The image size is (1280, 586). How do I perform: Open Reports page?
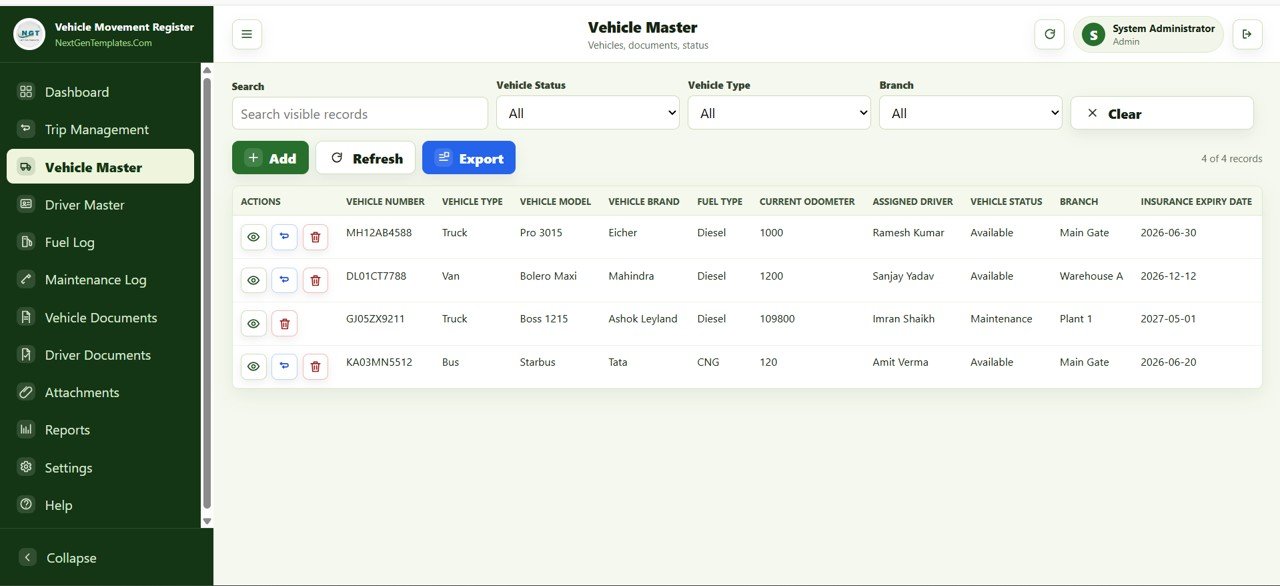(x=100, y=430)
